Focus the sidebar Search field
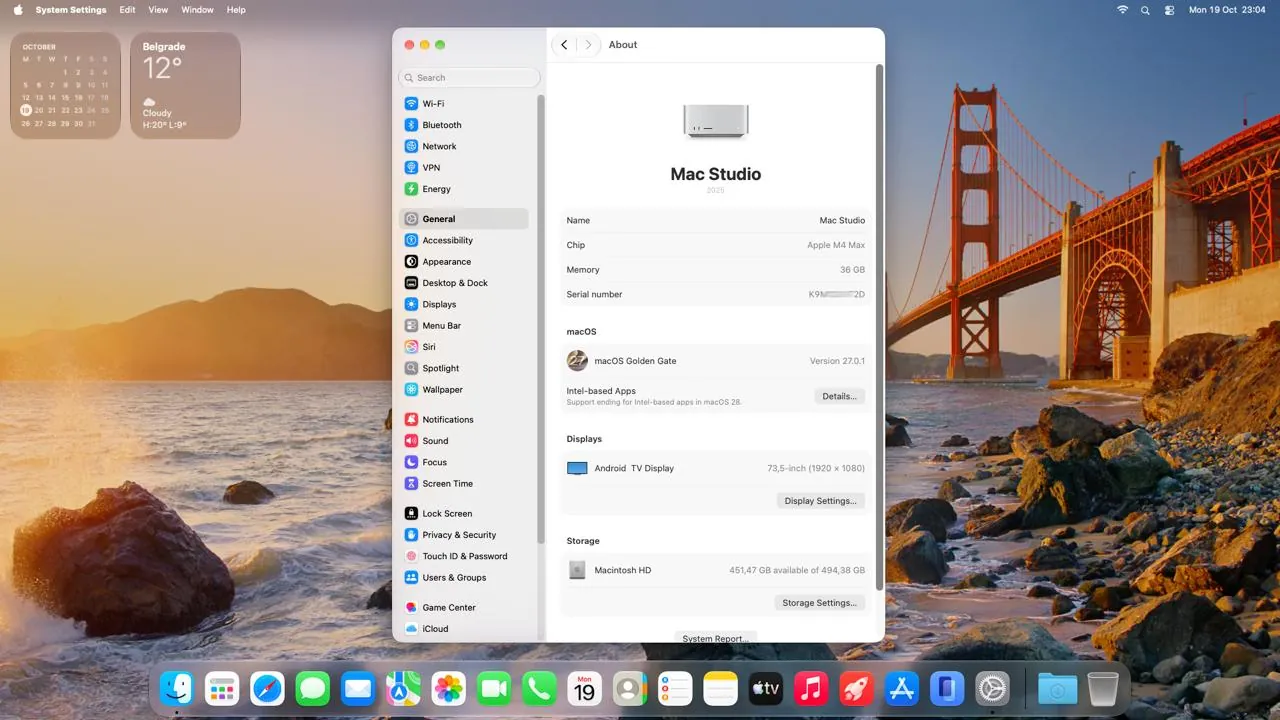 point(469,78)
